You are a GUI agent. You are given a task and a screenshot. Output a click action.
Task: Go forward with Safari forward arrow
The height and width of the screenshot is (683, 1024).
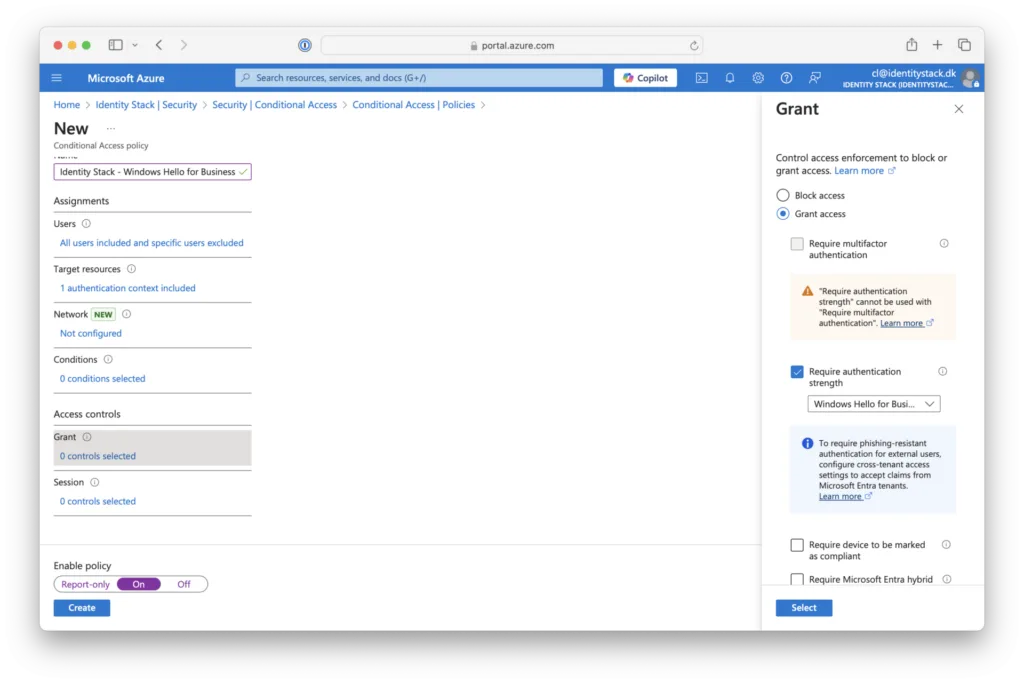click(184, 45)
